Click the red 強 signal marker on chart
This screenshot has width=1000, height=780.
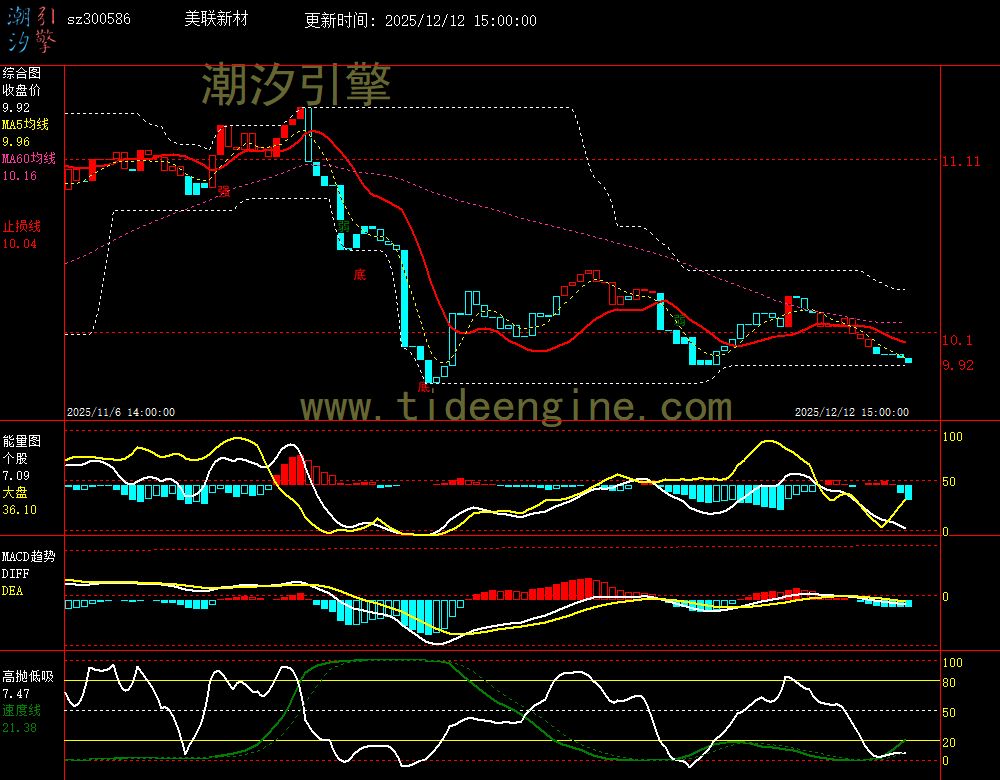224,190
